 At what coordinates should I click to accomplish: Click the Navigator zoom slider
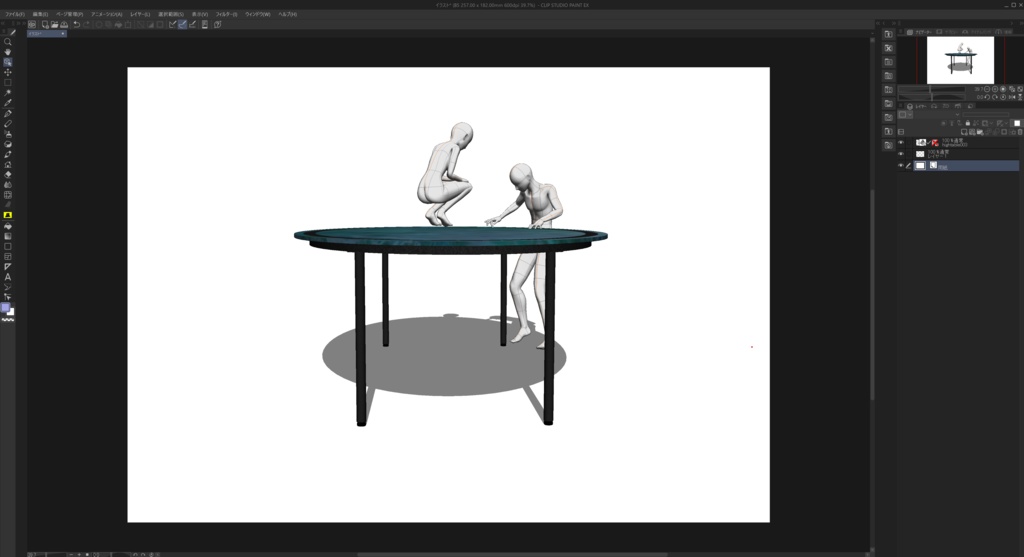931,89
